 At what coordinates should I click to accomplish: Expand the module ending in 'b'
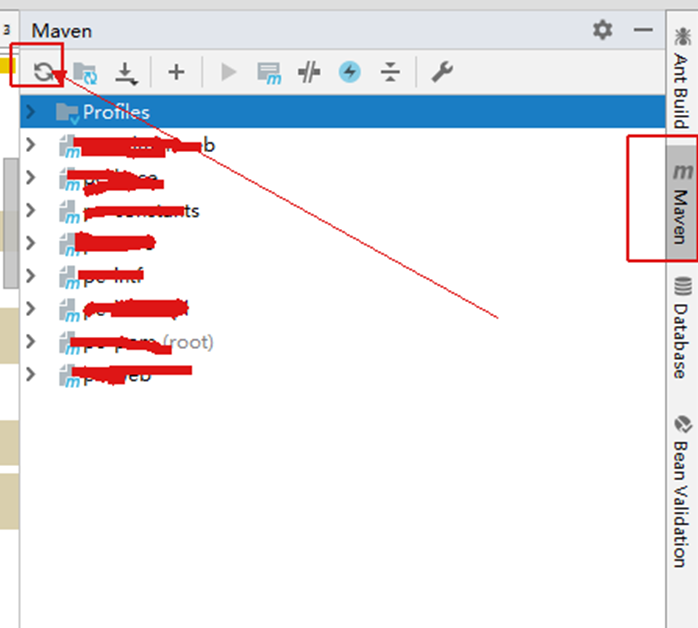point(30,145)
